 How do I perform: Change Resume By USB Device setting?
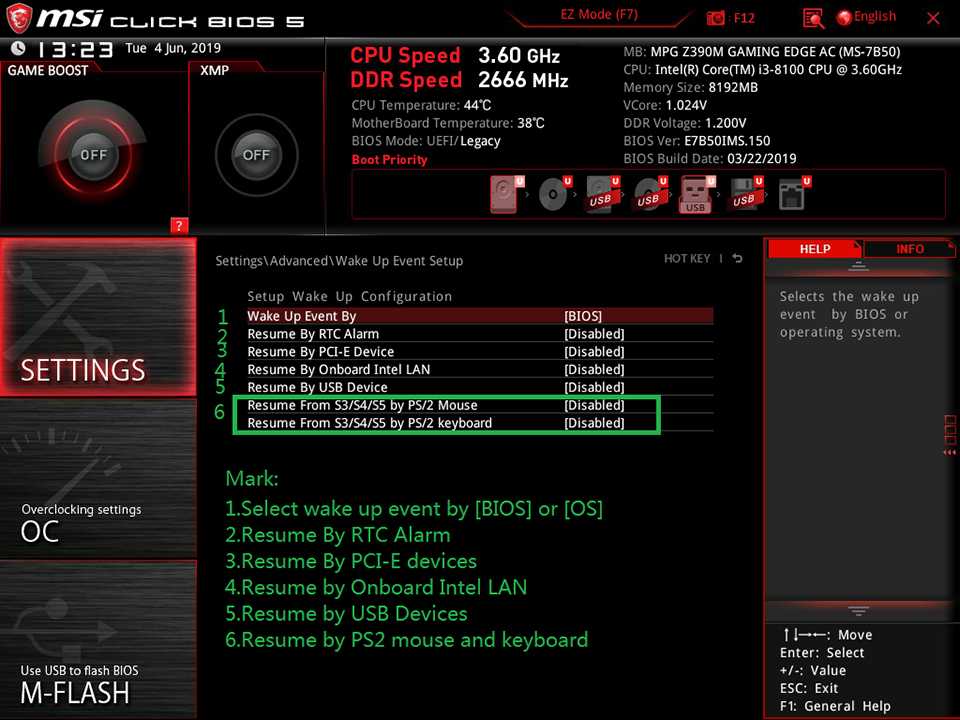click(593, 387)
